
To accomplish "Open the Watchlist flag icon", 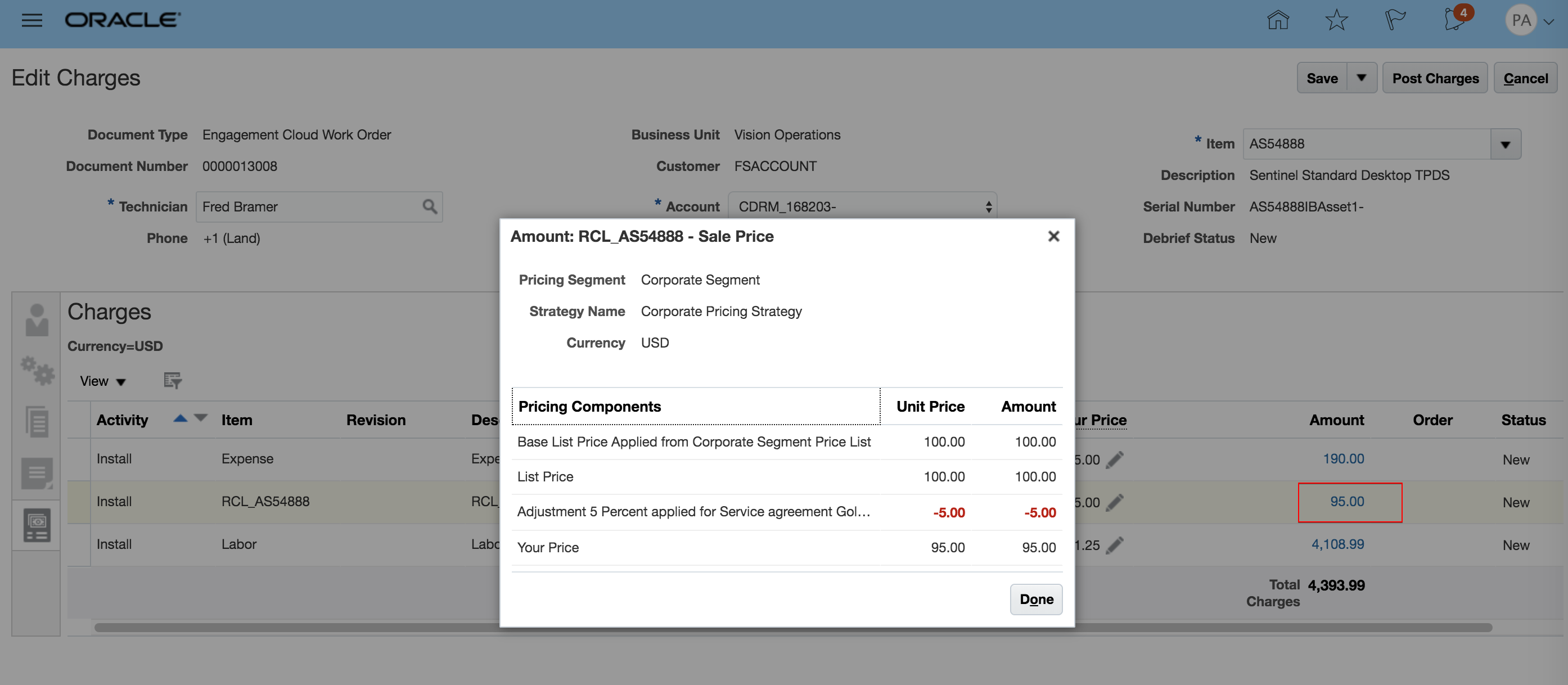I will (1395, 21).
